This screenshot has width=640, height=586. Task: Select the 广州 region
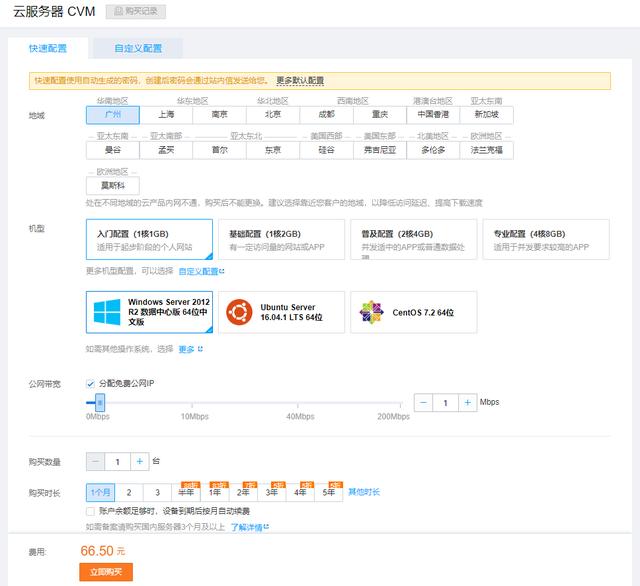click(x=113, y=115)
